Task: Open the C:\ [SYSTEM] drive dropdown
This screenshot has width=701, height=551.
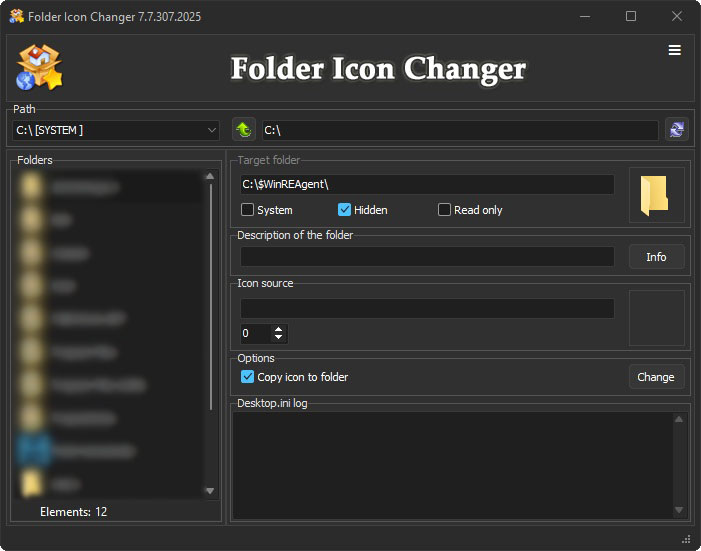Action: (x=116, y=130)
